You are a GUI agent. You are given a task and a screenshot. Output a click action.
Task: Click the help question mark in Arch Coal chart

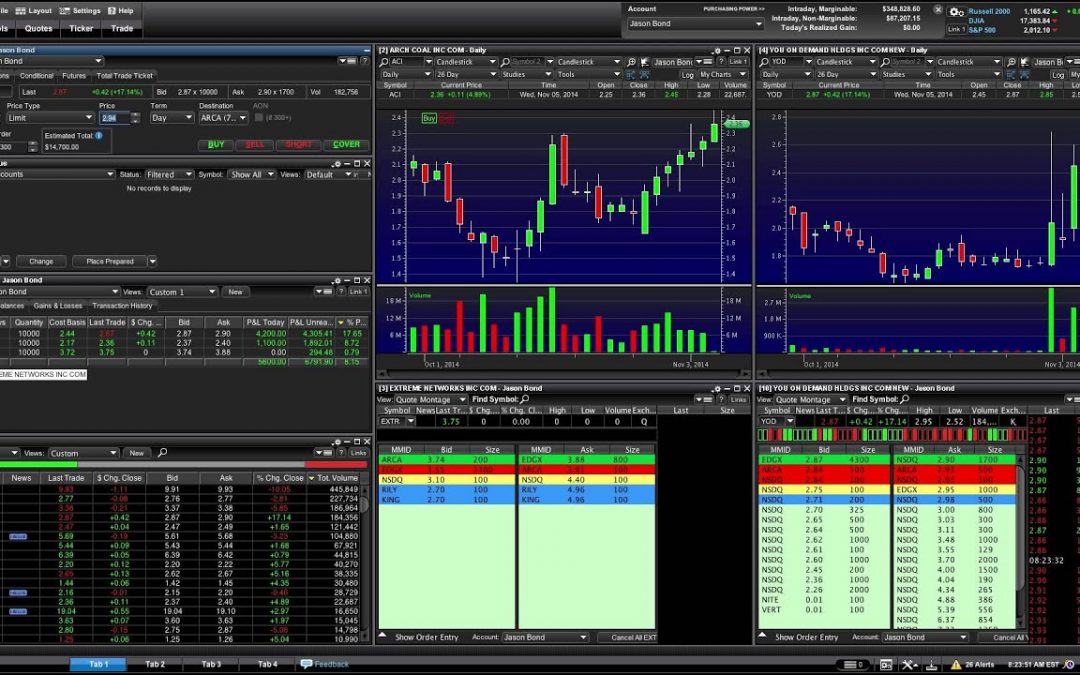coord(721,62)
